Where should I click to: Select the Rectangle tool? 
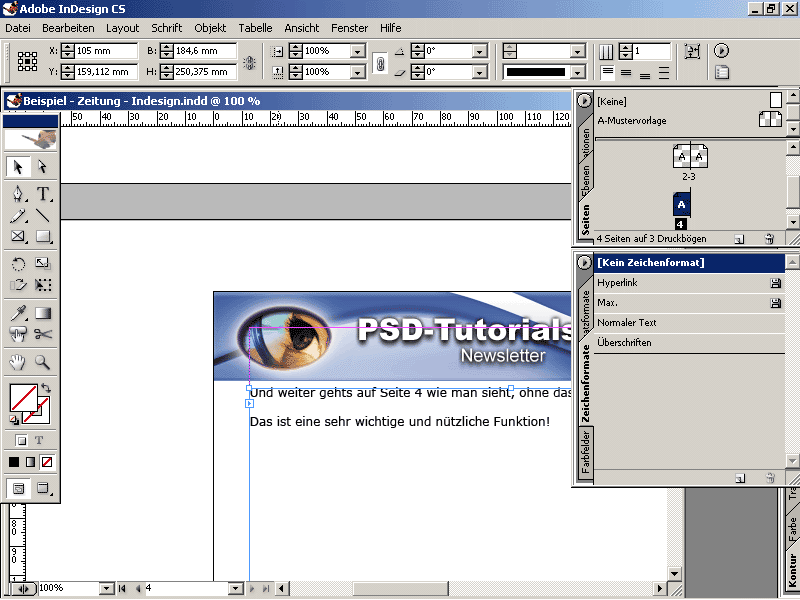pos(43,236)
